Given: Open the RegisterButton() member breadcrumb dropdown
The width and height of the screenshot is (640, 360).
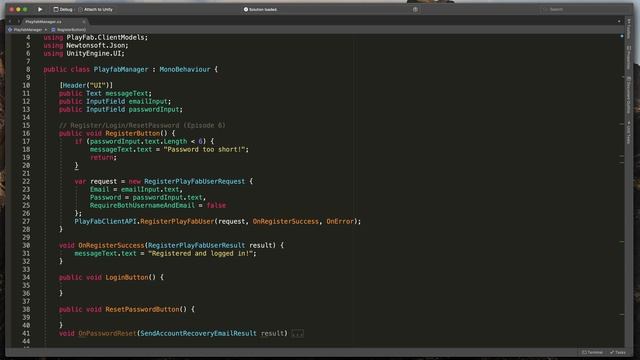Looking at the screenshot, I should click(69, 30).
